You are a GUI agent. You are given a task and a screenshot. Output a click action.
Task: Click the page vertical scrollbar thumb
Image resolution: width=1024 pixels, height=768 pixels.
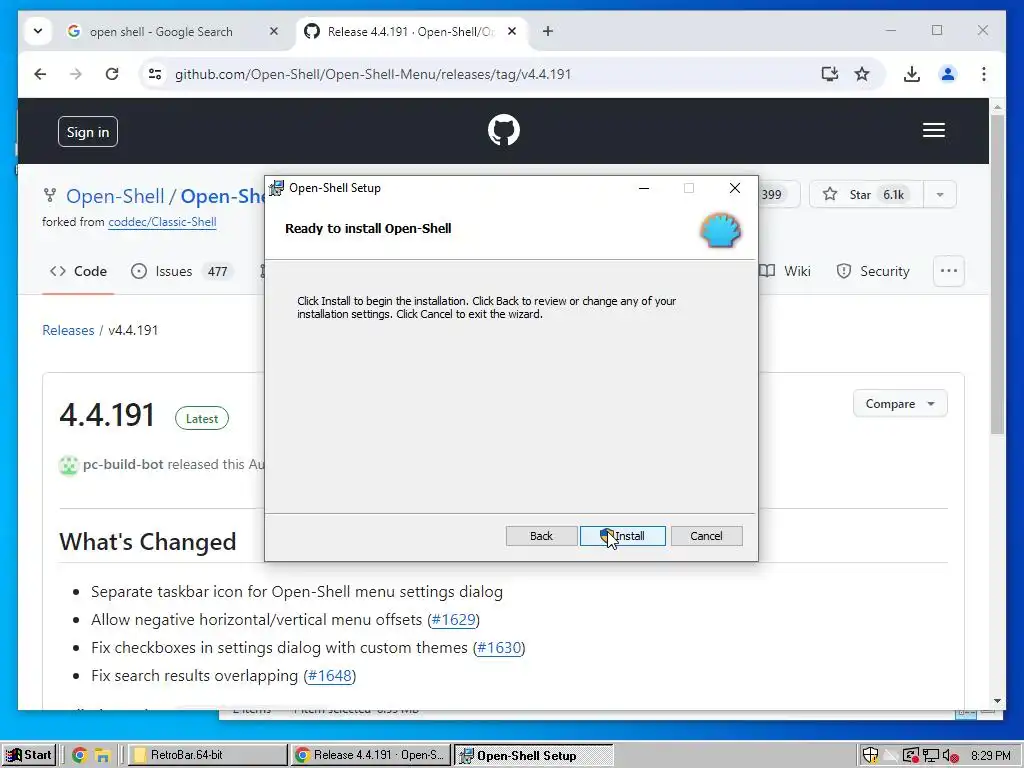[997, 274]
